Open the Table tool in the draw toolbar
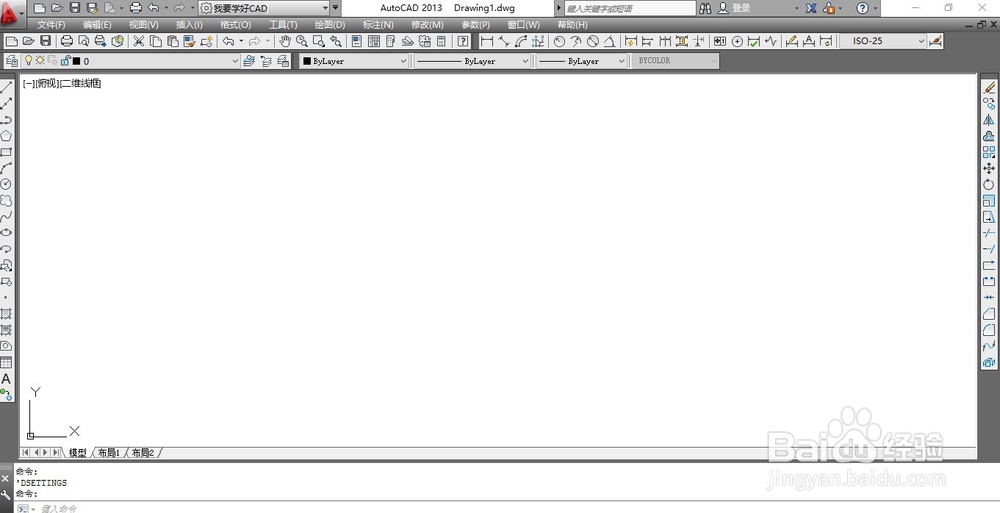 [6, 362]
